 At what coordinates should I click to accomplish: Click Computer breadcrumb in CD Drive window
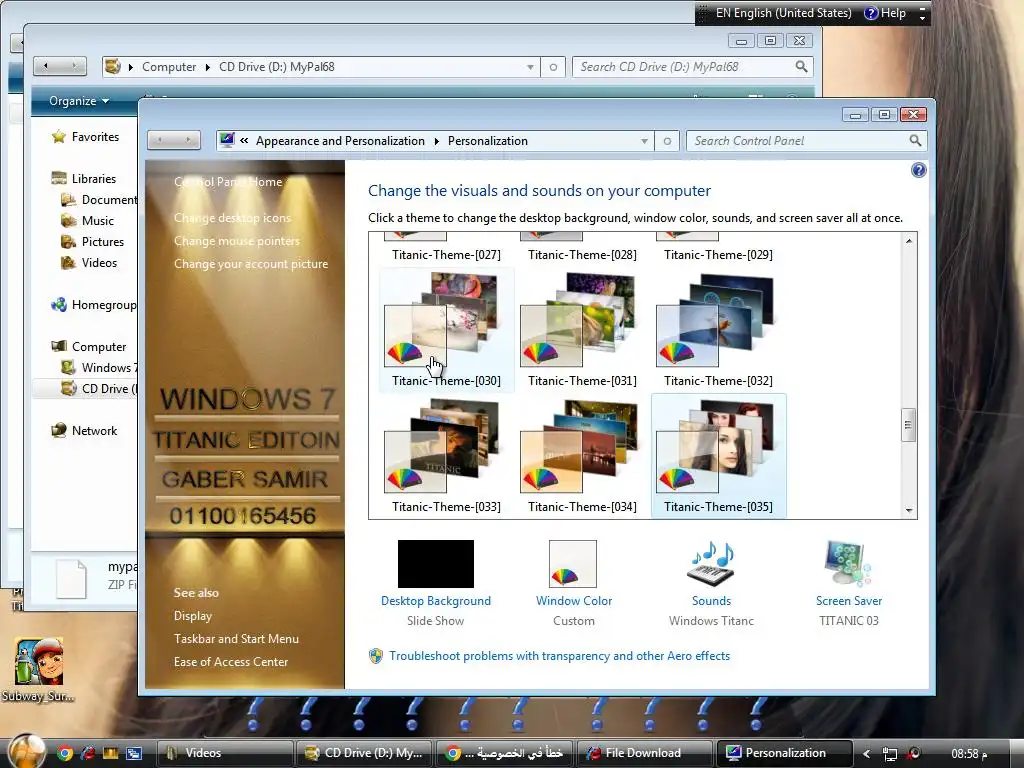tap(168, 67)
